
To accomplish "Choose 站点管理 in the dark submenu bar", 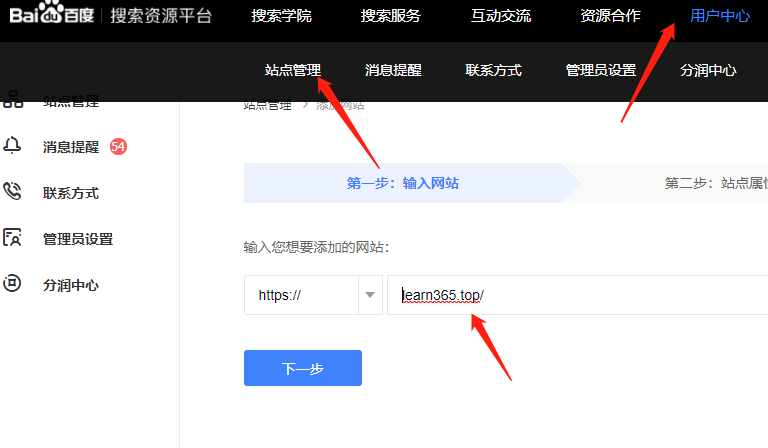I will 293,70.
